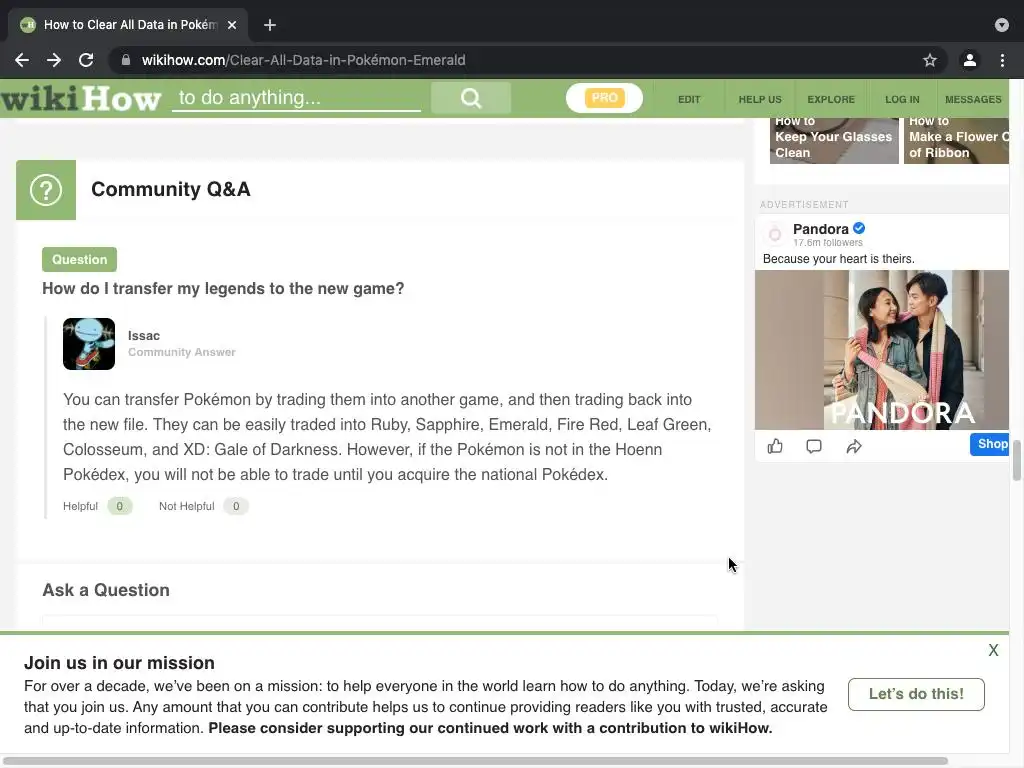This screenshot has width=1024, height=768.
Task: Click the PRO button
Action: [604, 98]
